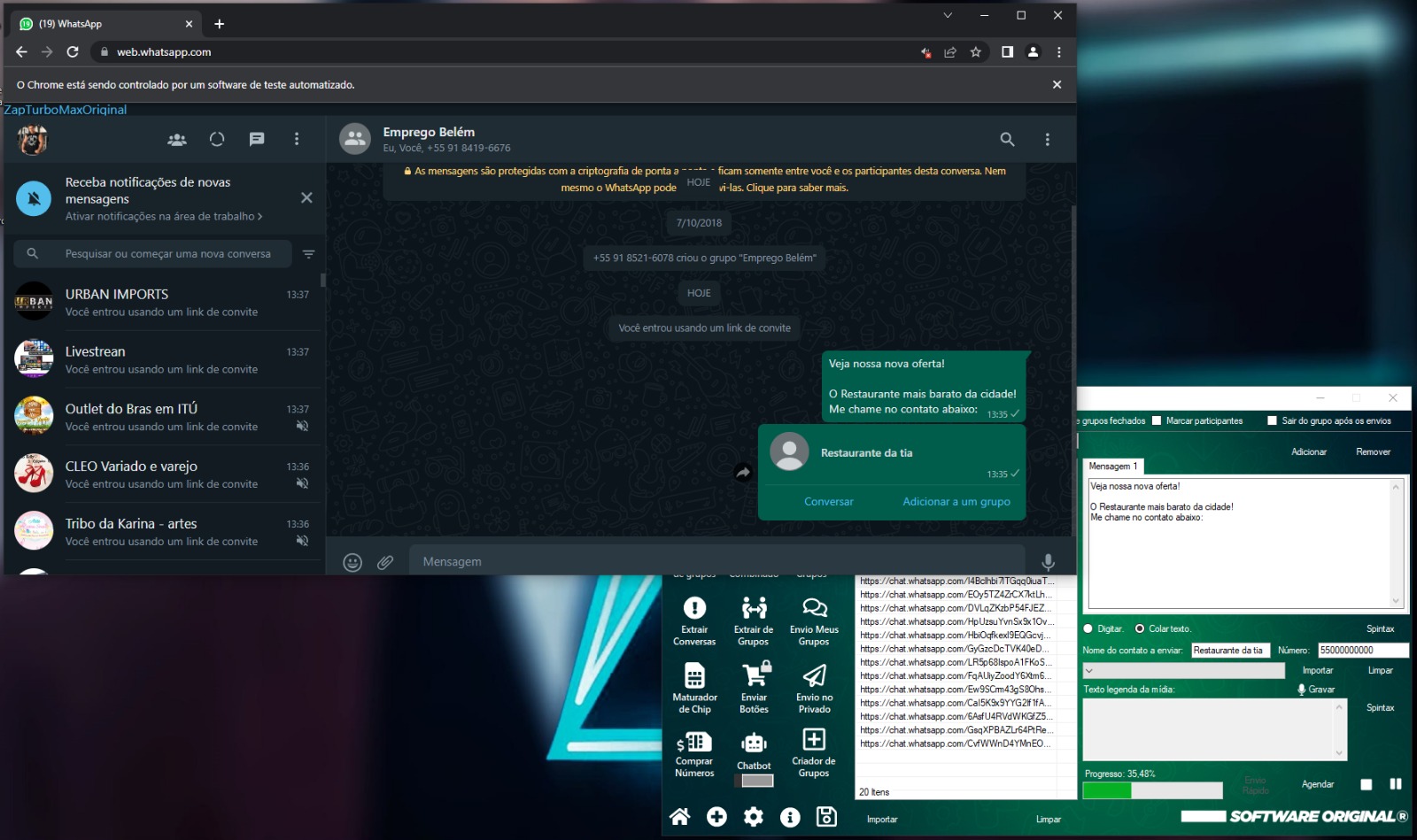Click Adicionar a um grupo link

(x=956, y=501)
